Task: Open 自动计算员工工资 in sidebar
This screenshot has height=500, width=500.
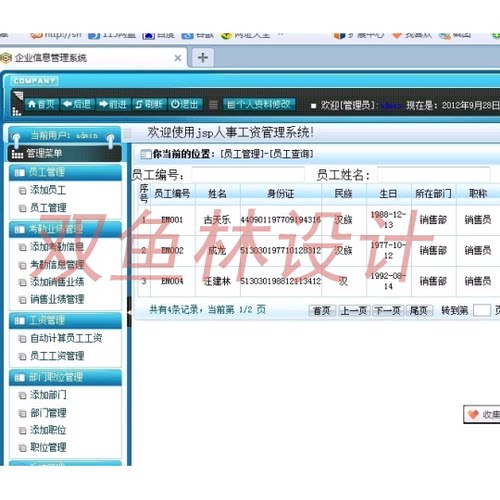Action: click(x=66, y=338)
